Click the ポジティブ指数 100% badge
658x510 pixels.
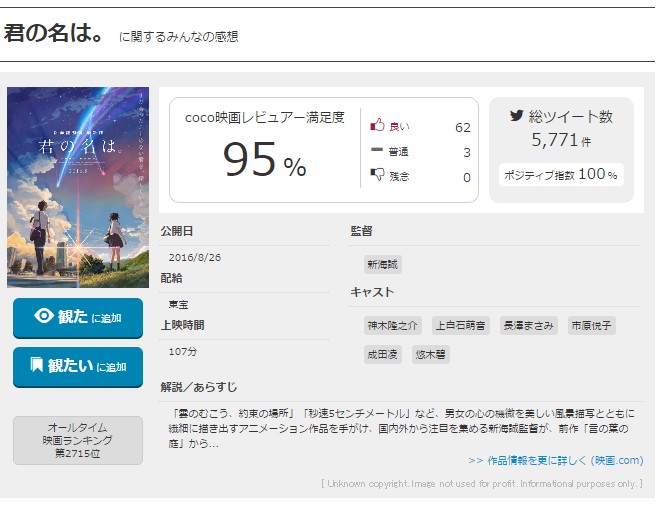coord(561,174)
